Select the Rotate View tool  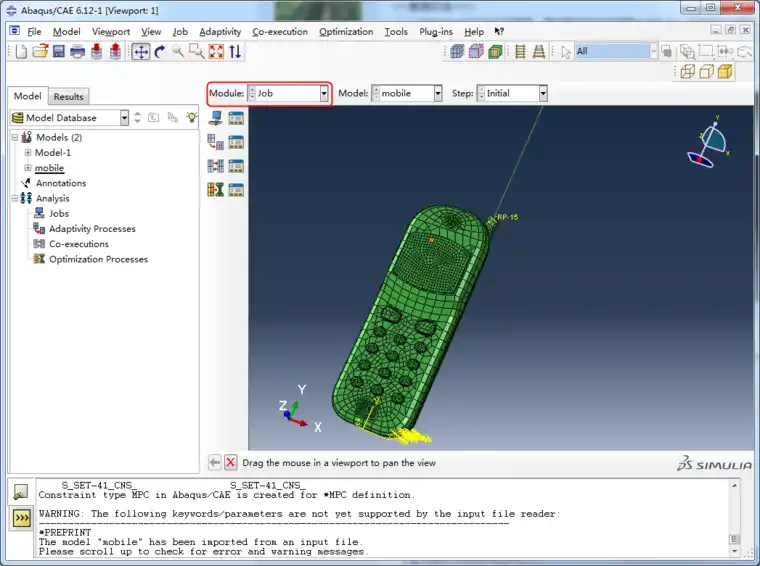pos(159,51)
